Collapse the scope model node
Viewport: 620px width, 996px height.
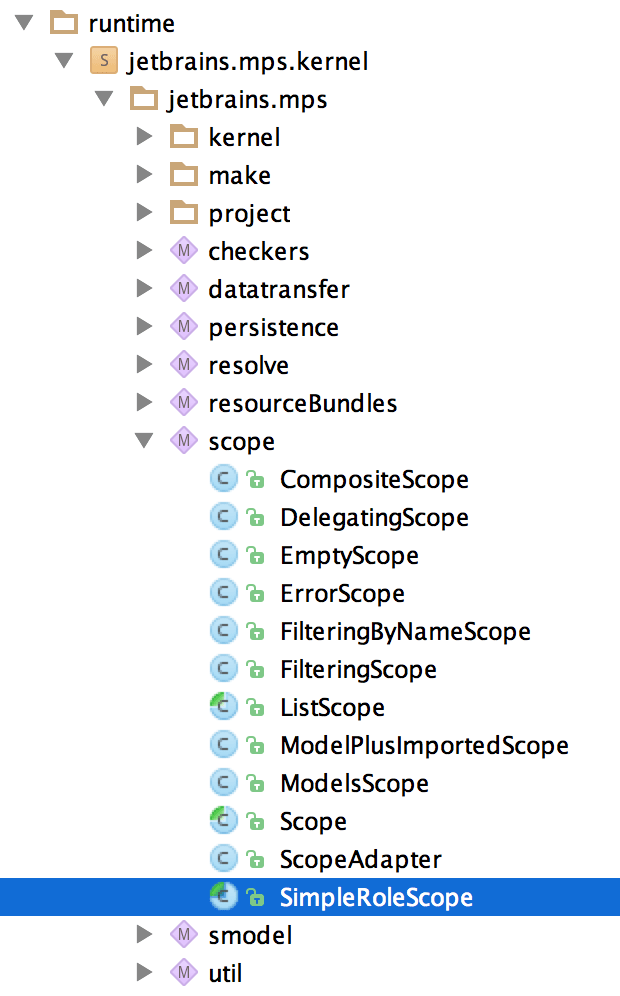point(144,441)
